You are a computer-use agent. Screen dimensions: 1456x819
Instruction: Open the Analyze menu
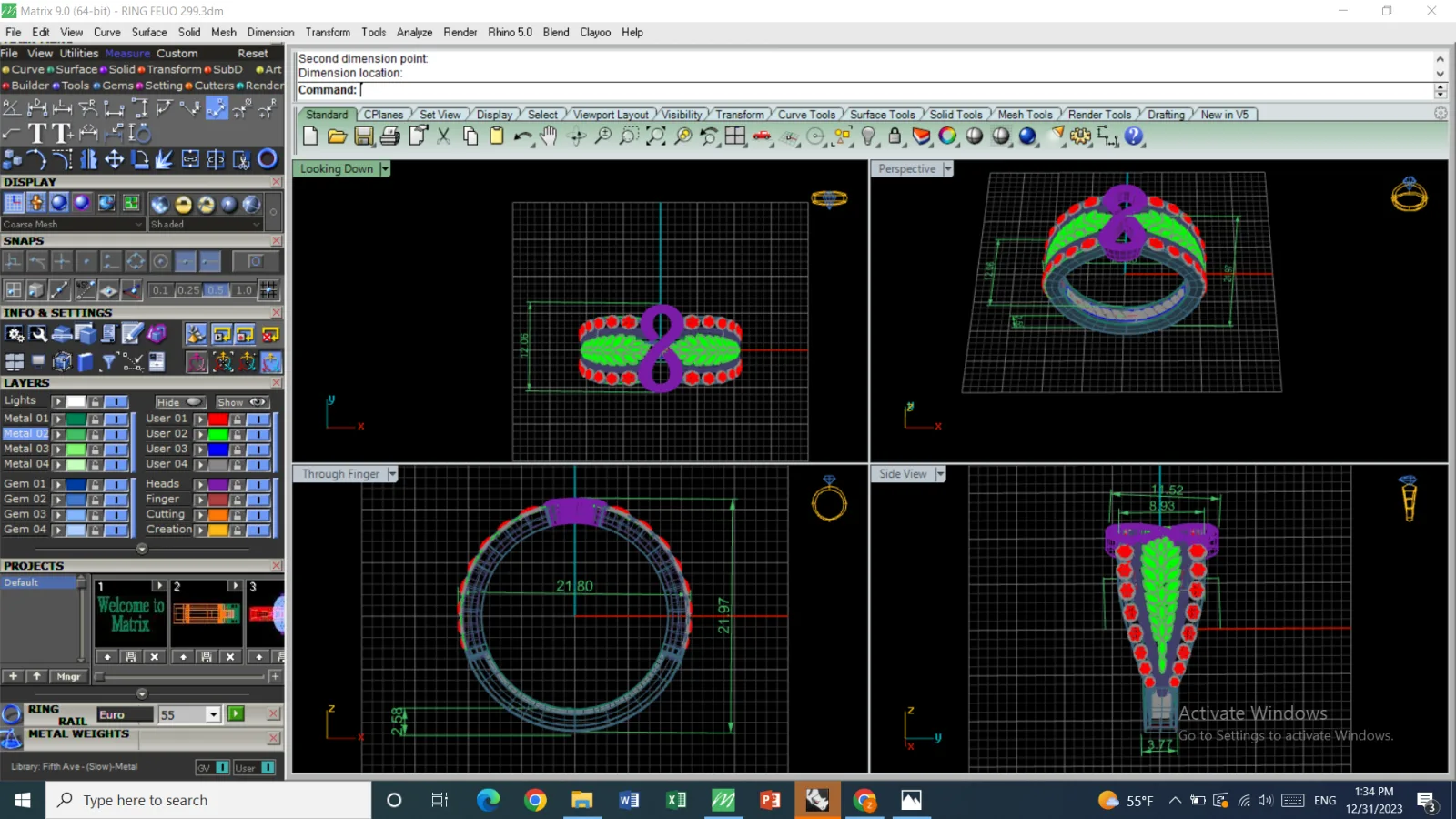point(414,32)
